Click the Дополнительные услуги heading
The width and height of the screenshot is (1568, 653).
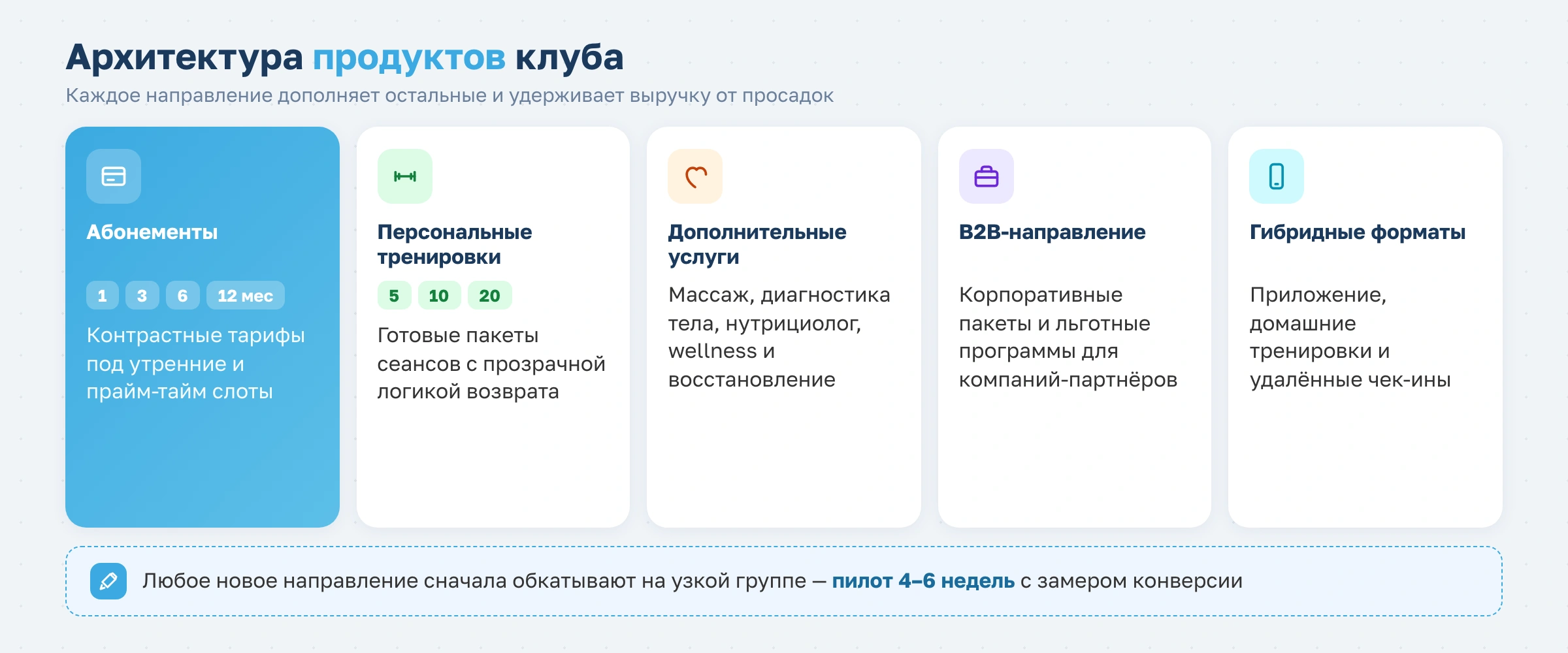[757, 244]
